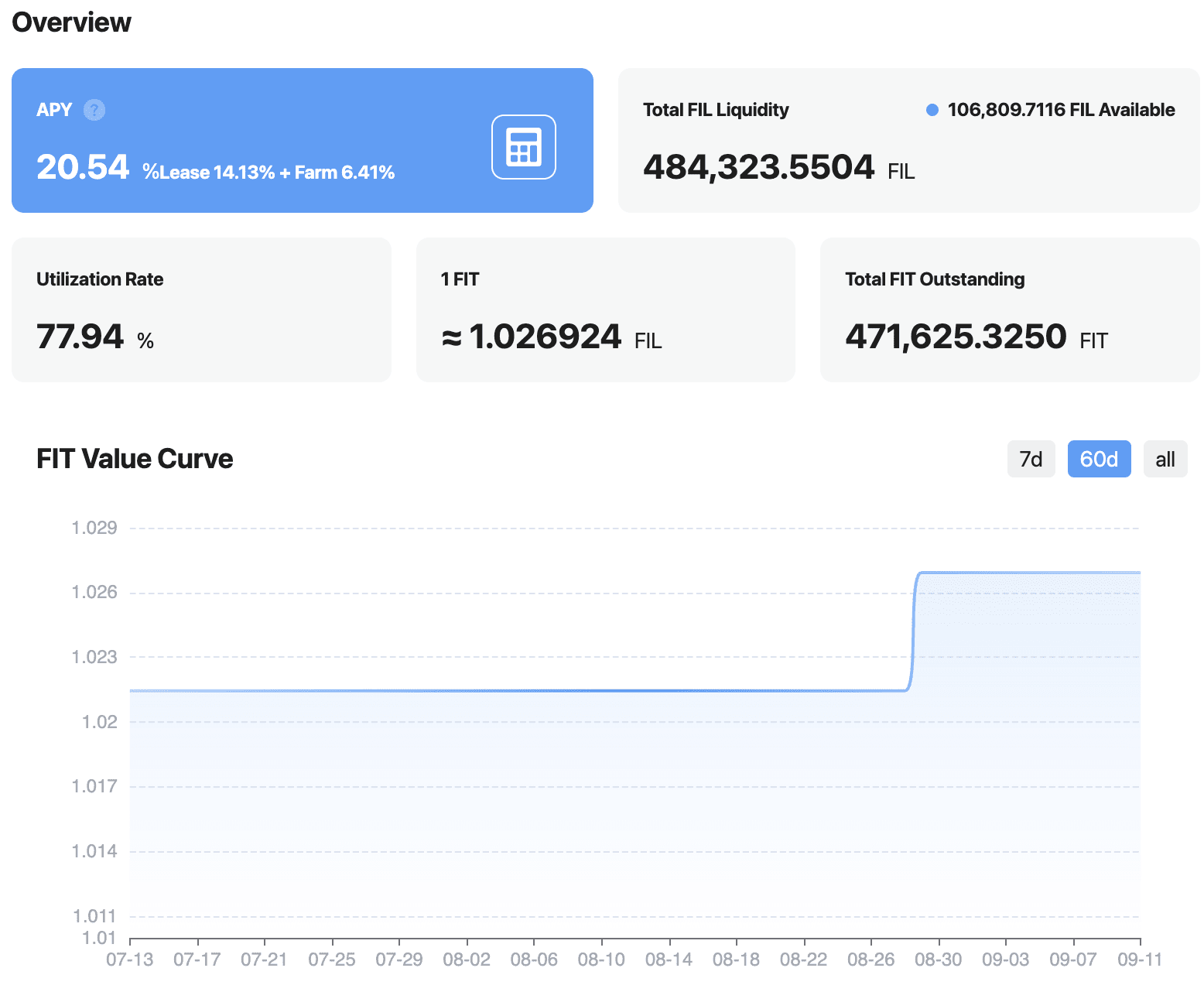The image size is (1204, 992).
Task: Click the 484,323.5504 FIL liquidity value
Action: tap(758, 167)
